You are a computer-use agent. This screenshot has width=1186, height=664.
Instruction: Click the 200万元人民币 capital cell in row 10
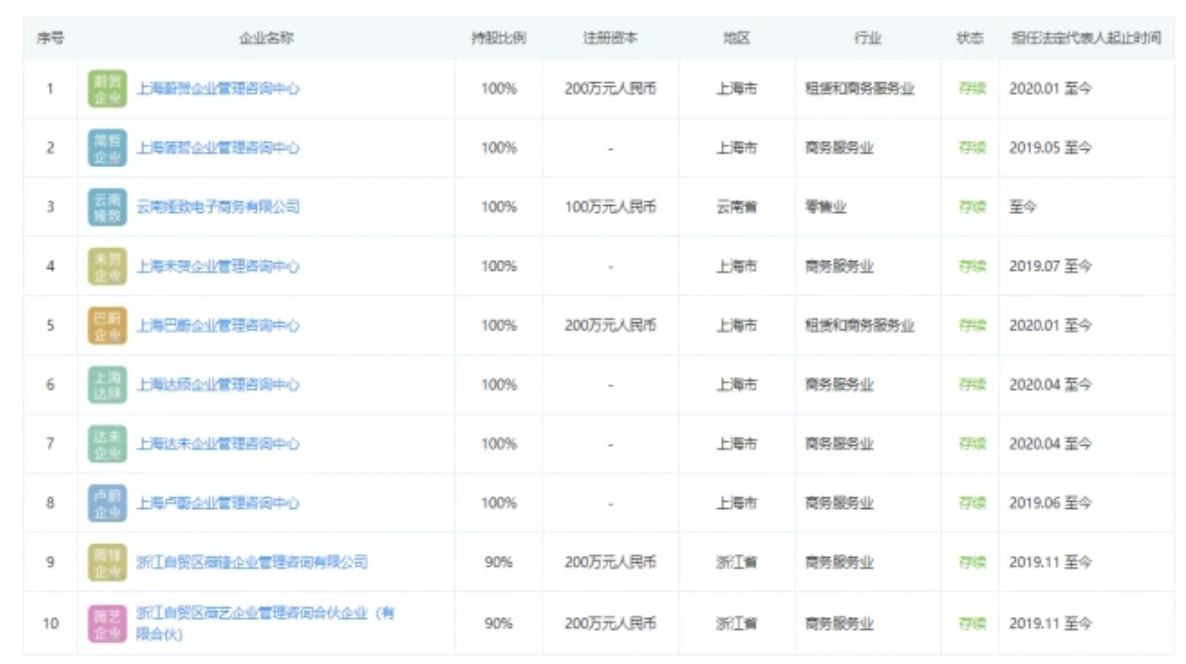pos(610,623)
